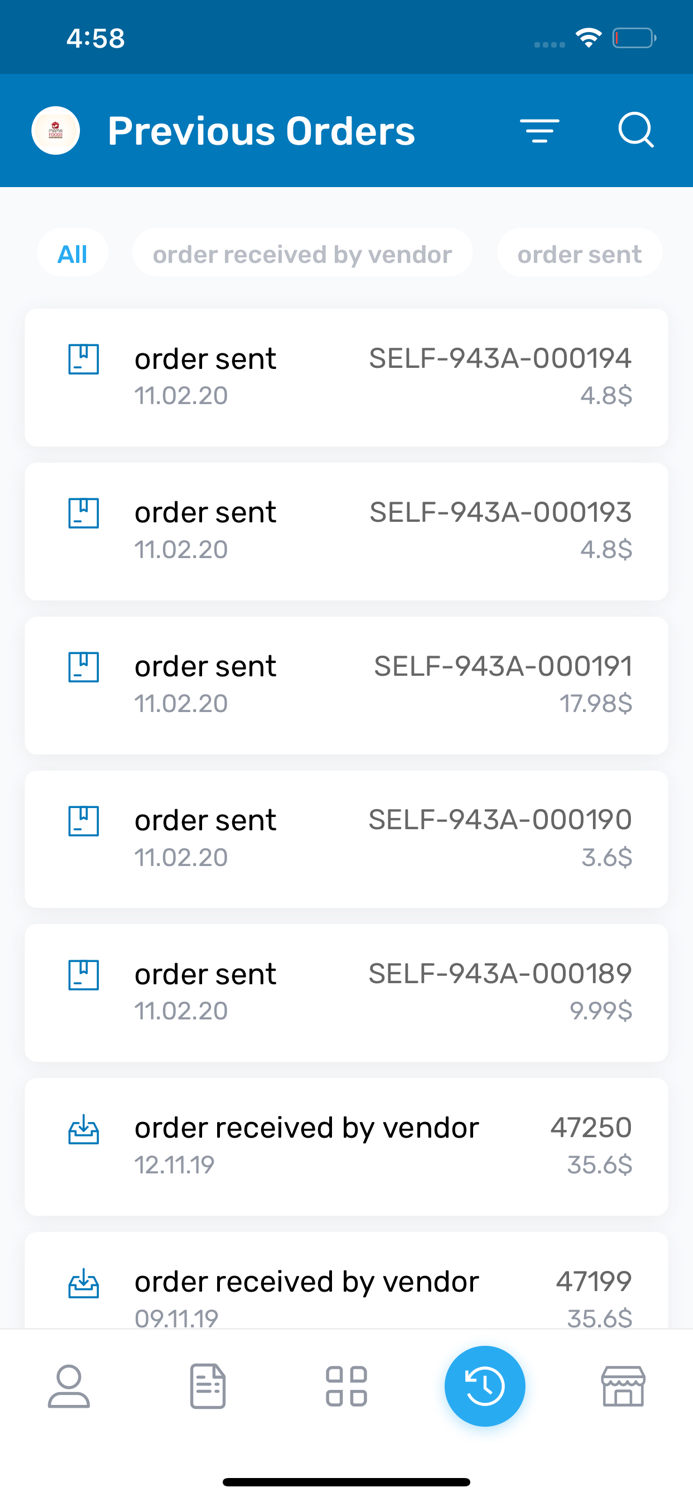Tap the package icon beside order SELF-943A-000194
This screenshot has width=693, height=1500.
pyautogui.click(x=84, y=358)
